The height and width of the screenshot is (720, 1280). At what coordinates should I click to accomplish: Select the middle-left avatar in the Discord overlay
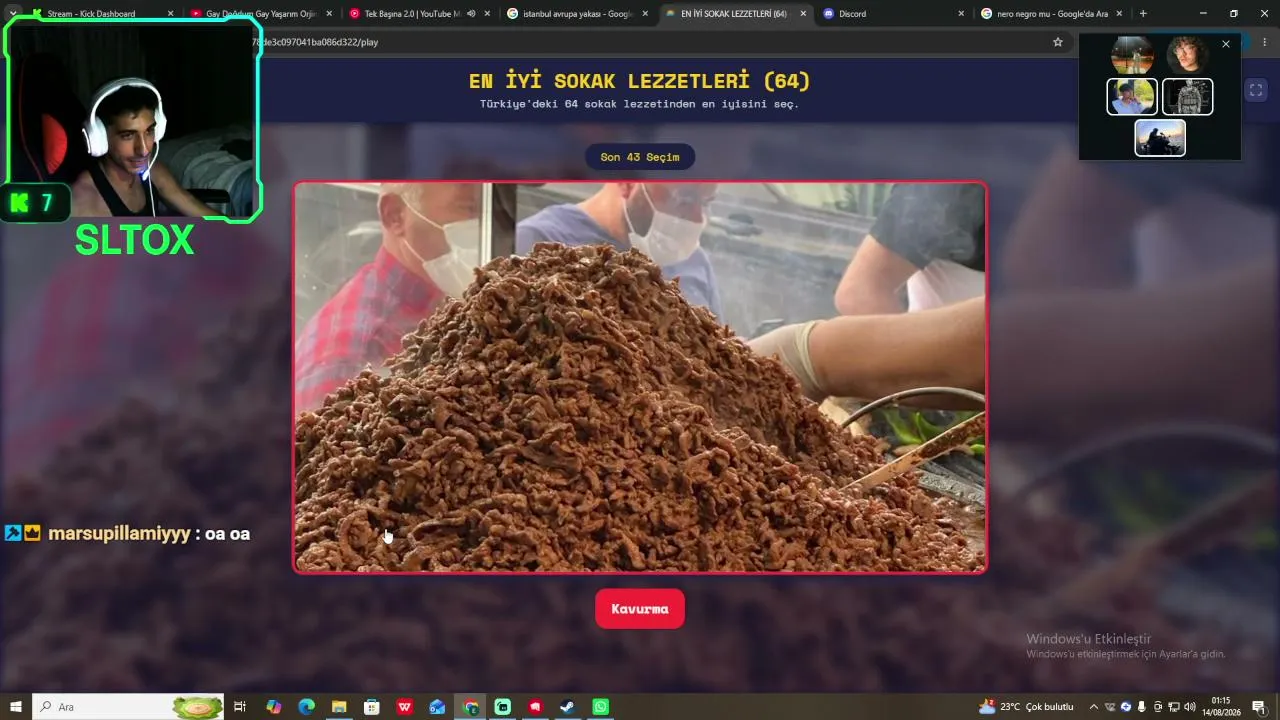pos(1132,97)
